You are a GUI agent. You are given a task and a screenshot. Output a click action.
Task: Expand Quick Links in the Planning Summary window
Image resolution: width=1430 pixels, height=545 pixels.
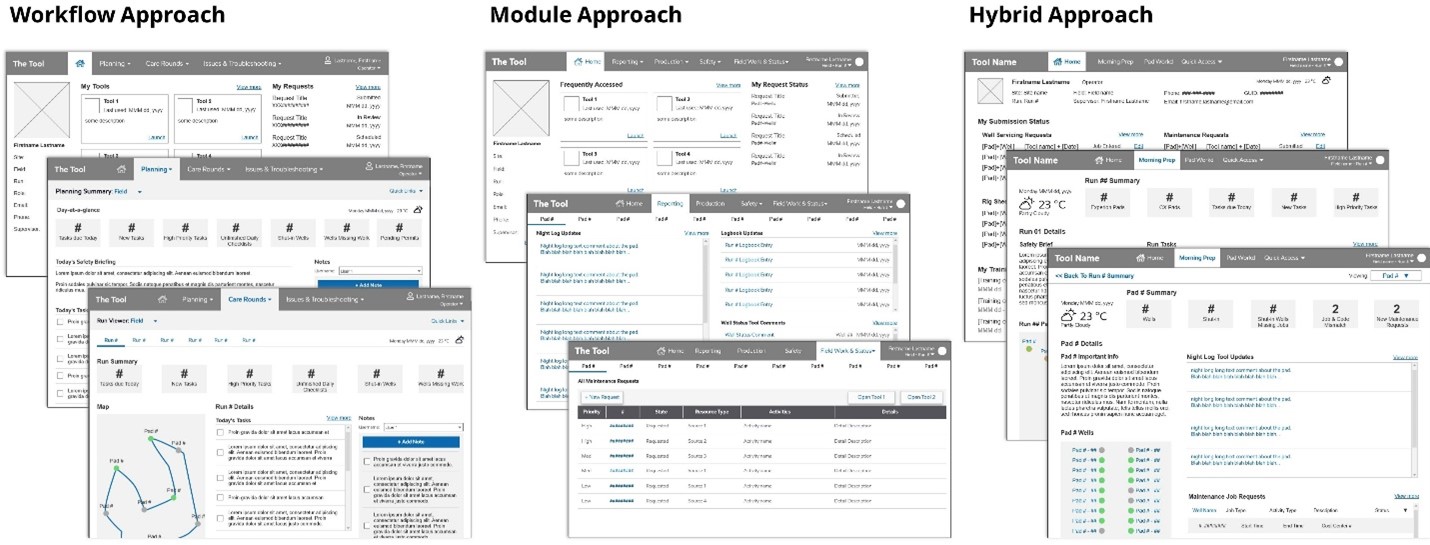click(406, 190)
